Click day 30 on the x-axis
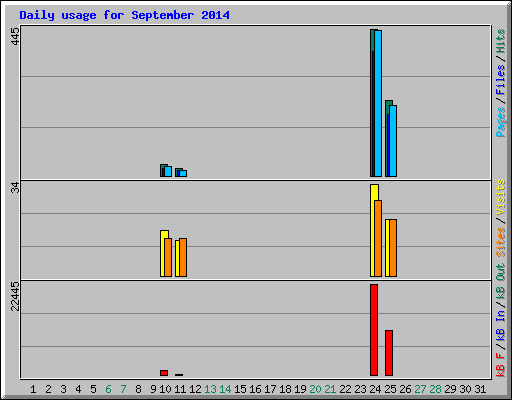The image size is (512, 400). pos(465,389)
